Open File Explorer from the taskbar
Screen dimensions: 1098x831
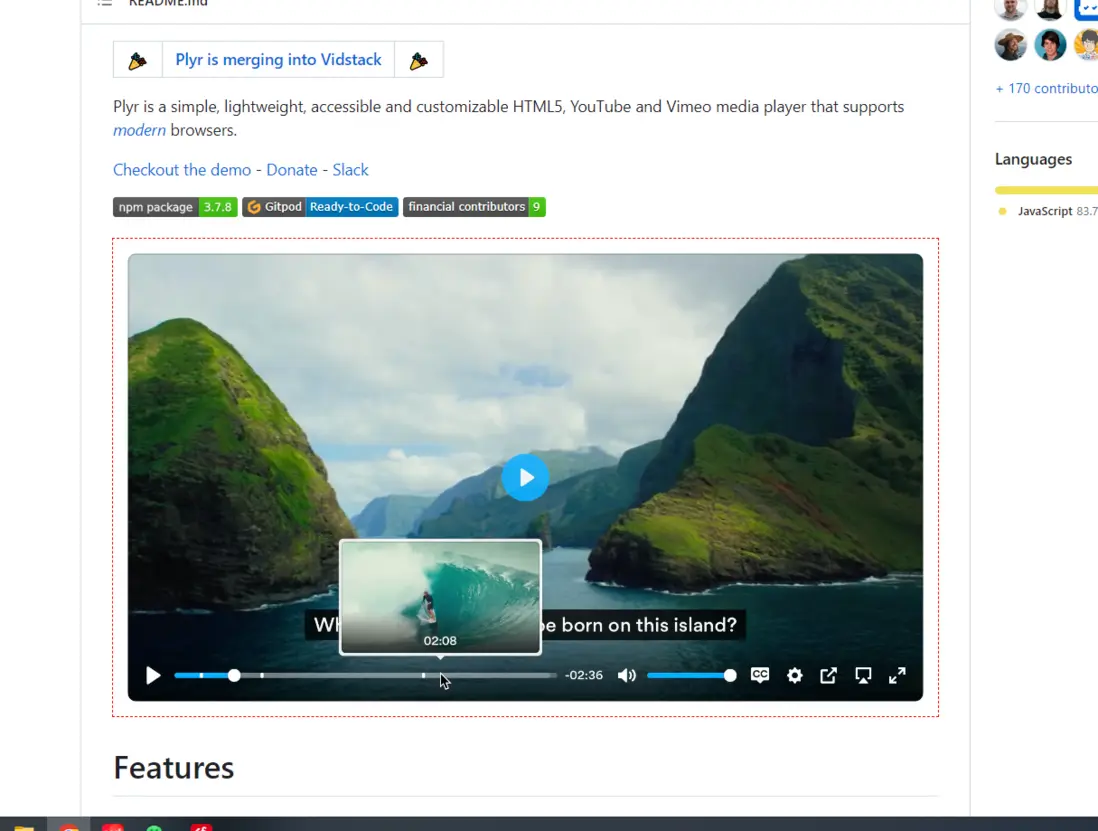click(24, 828)
